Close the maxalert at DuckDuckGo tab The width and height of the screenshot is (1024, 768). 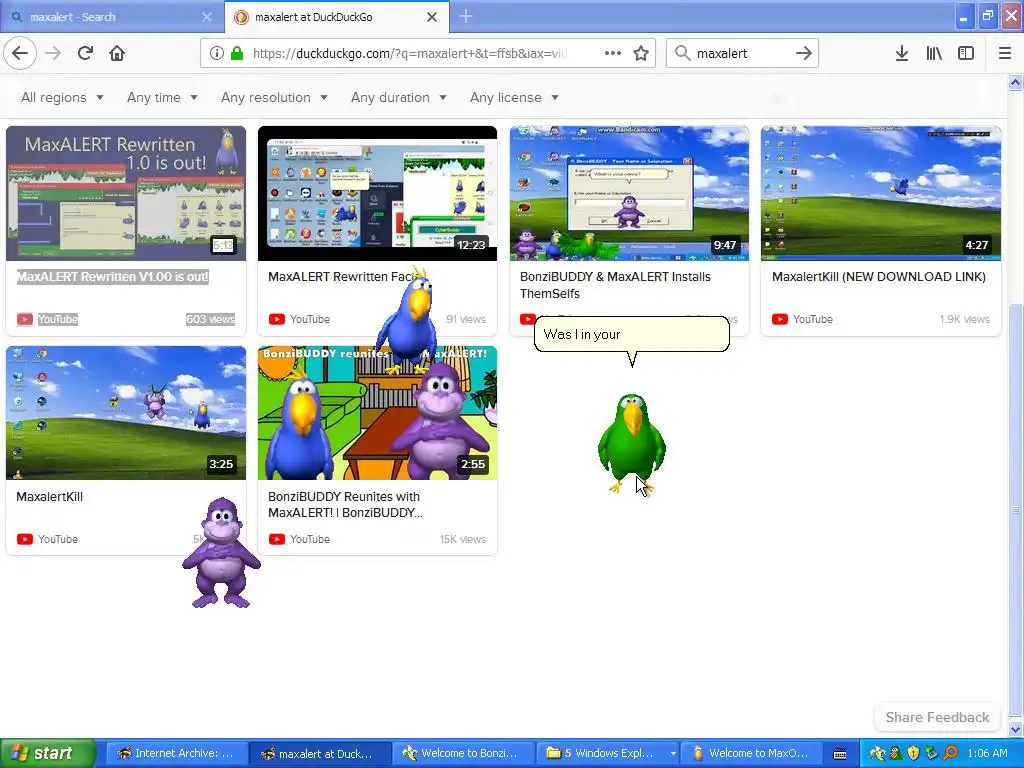432,17
